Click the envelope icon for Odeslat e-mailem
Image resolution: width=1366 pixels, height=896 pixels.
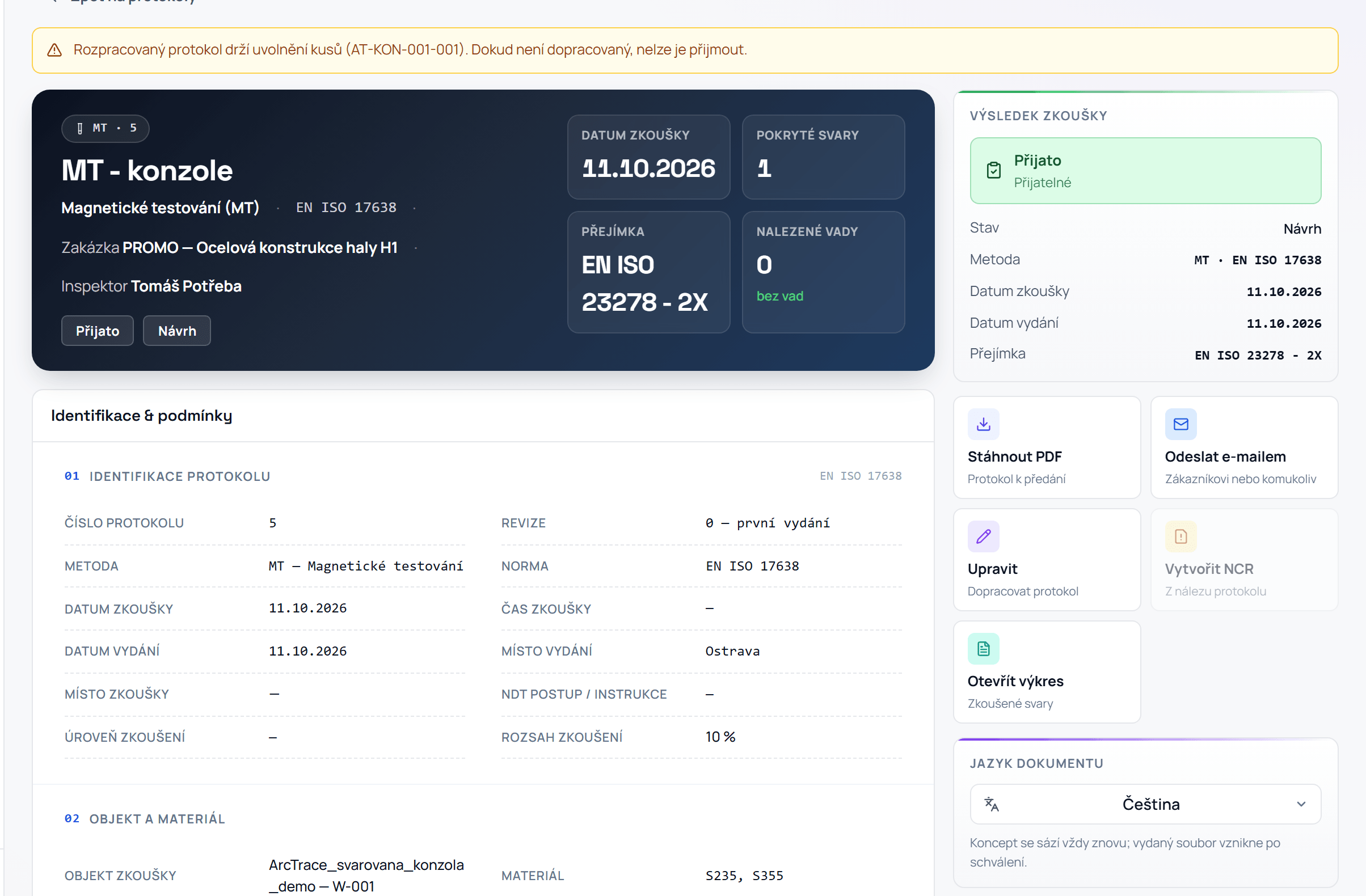[x=1181, y=425]
